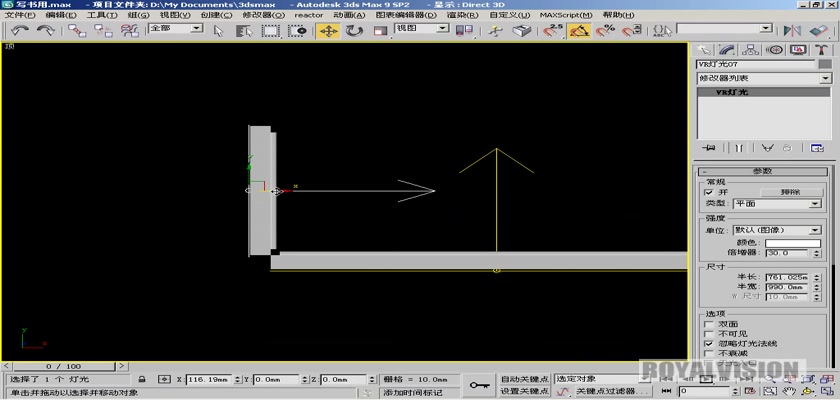
Task: Open the reference coordinate system dropdown 视图
Action: [422, 28]
